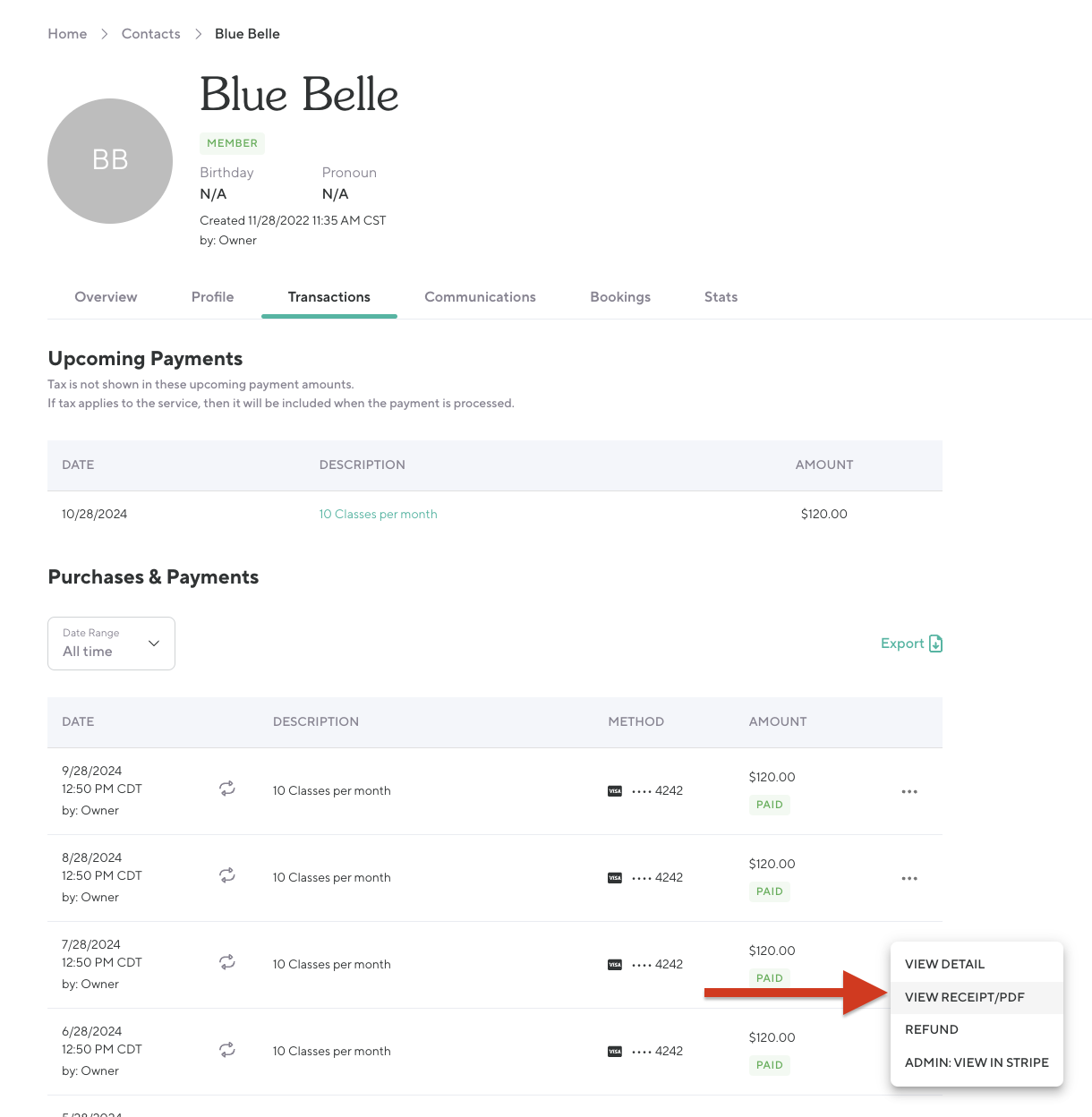The width and height of the screenshot is (1092, 1117).
Task: Click the Contacts breadcrumb link
Action: [x=150, y=34]
